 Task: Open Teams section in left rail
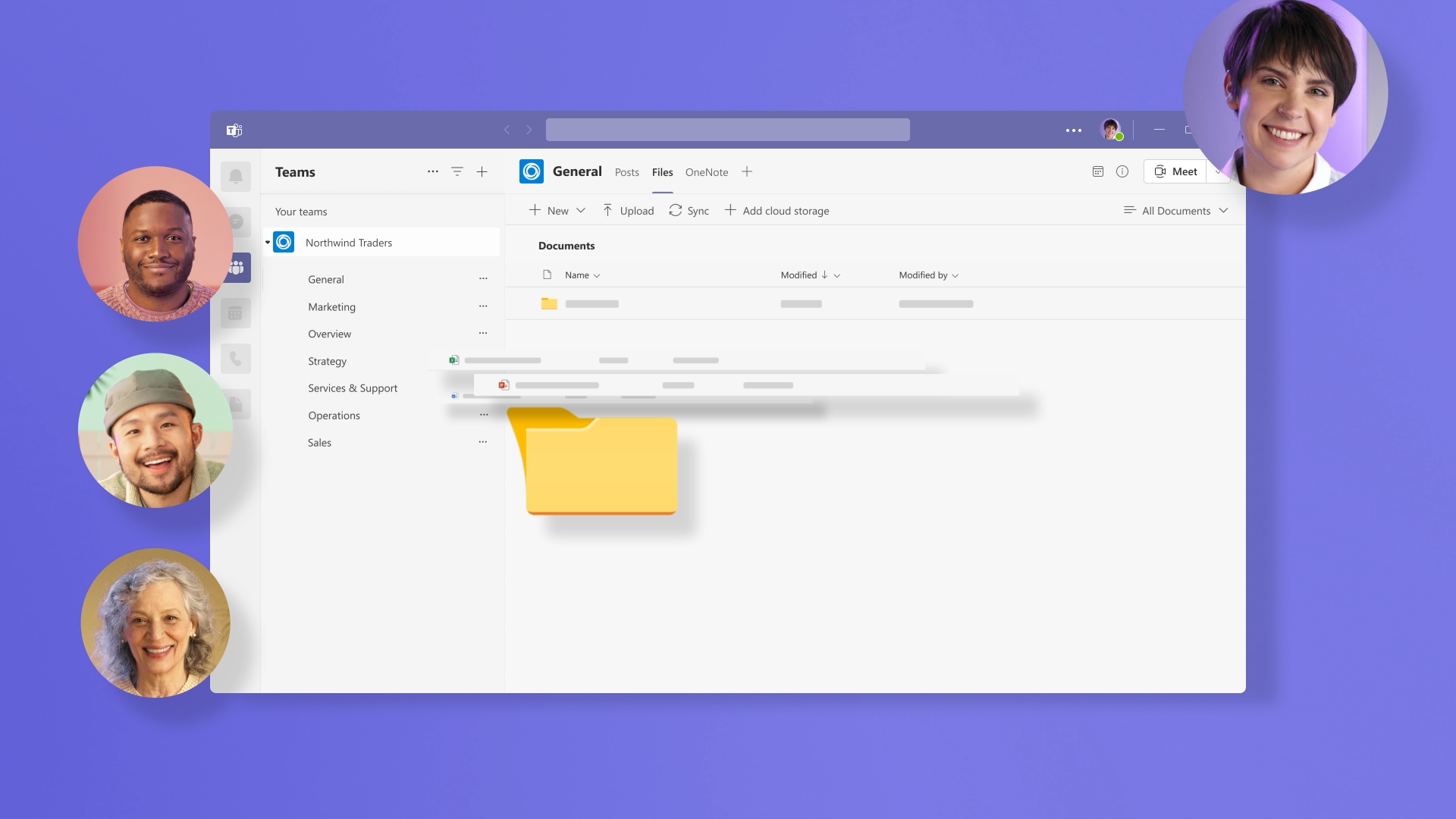[237, 268]
